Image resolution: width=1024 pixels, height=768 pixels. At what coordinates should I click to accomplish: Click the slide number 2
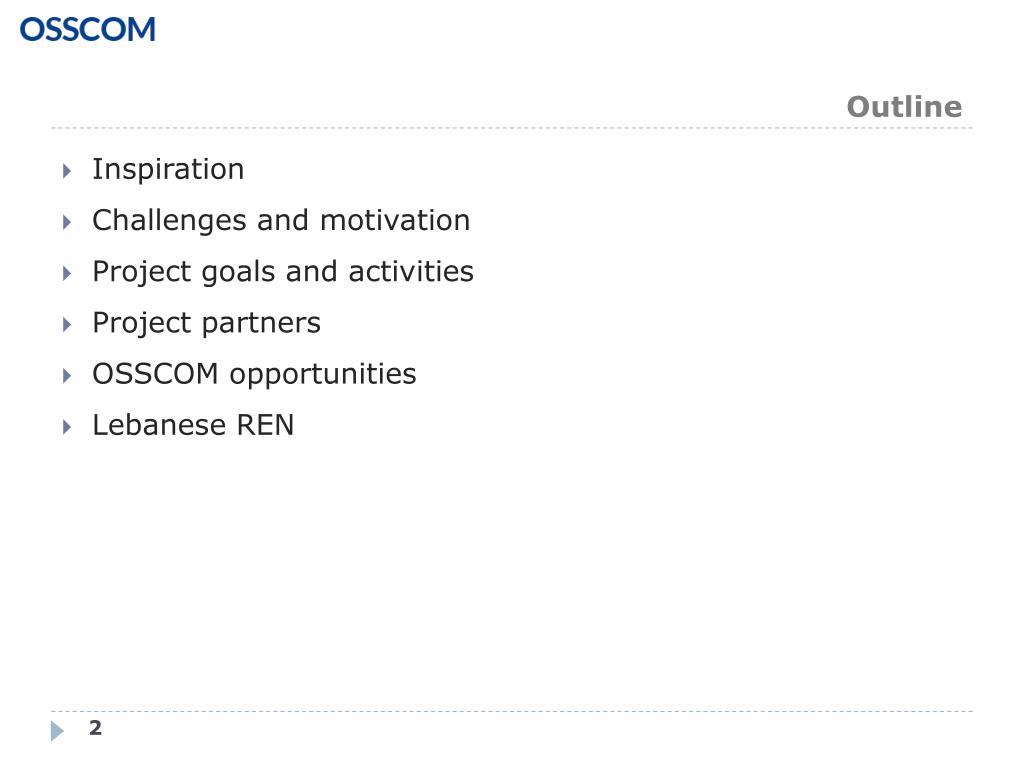95,728
